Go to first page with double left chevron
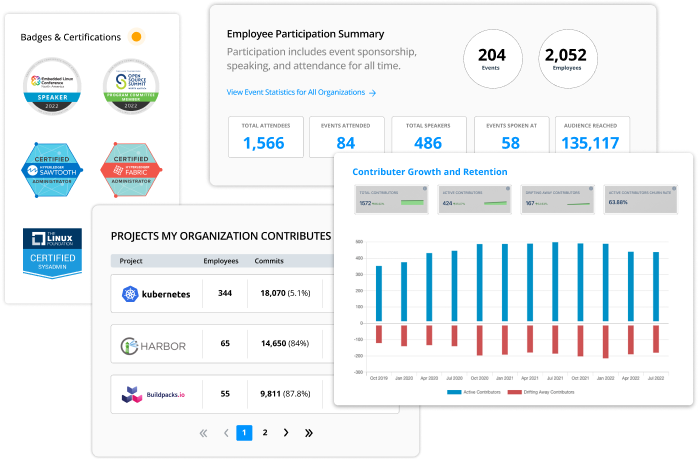 pos(203,433)
